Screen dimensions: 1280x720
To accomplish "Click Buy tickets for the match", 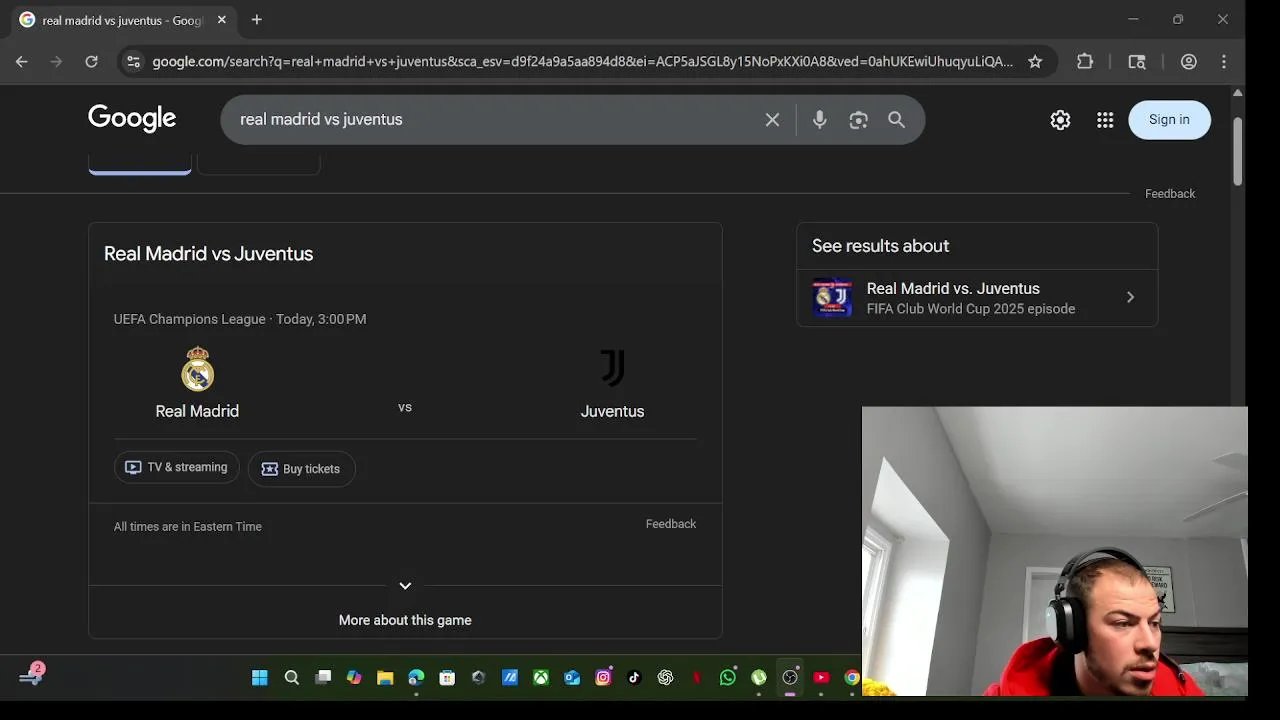I will [301, 469].
